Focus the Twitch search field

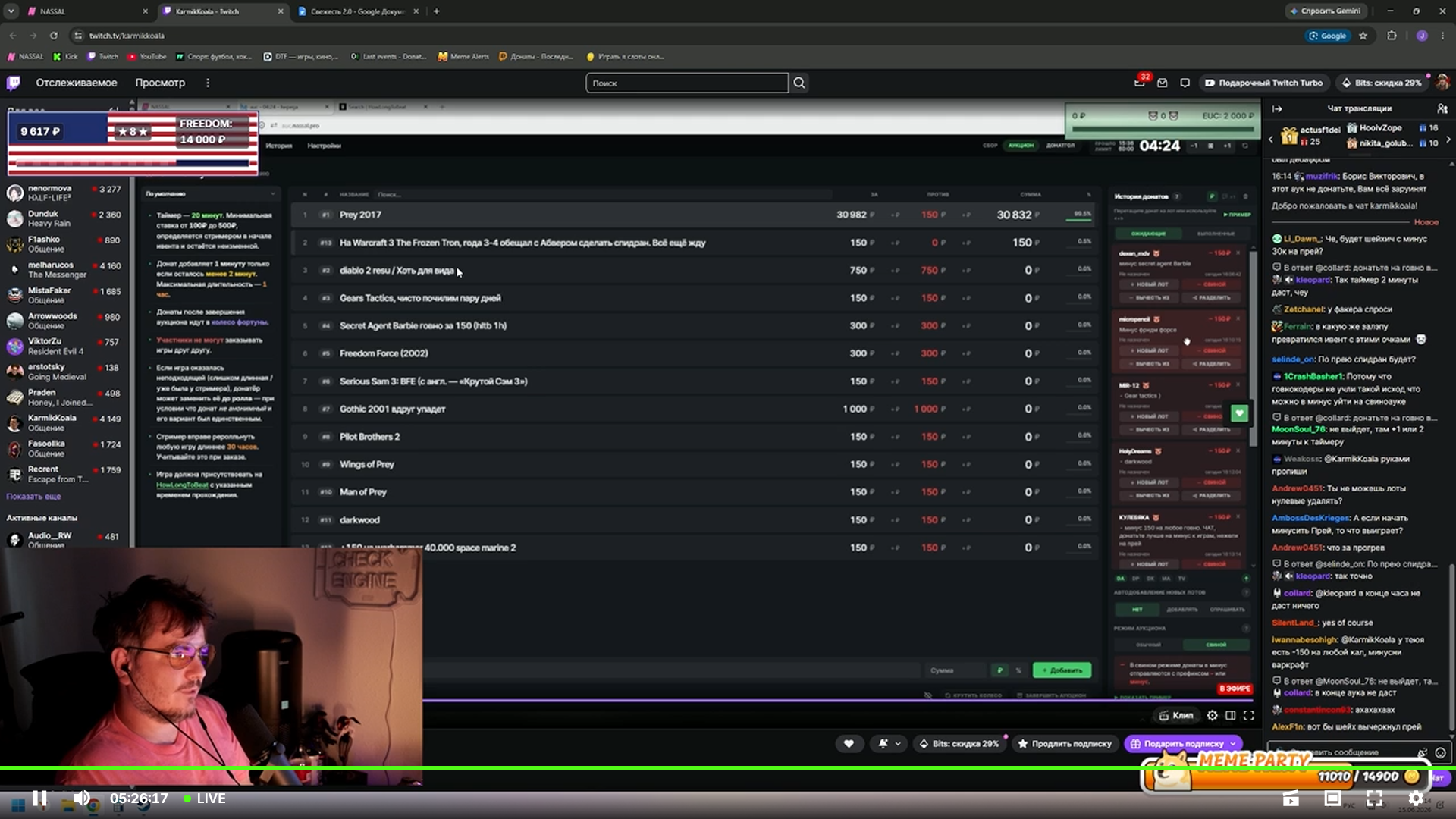click(687, 83)
